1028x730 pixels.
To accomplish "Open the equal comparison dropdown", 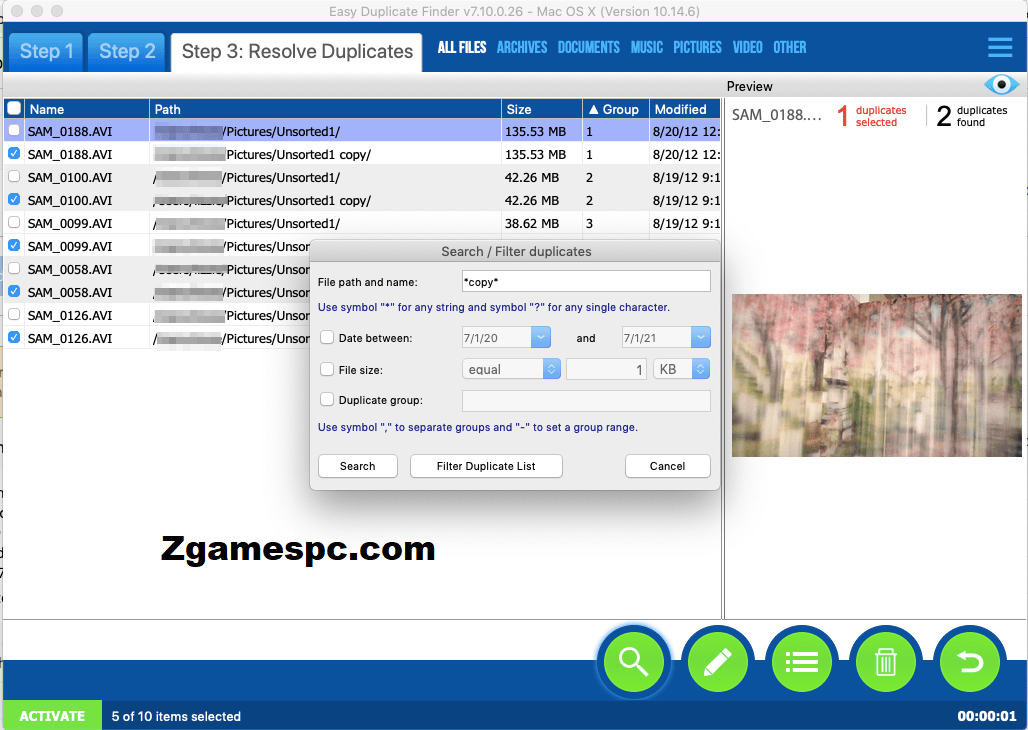I will pos(511,369).
